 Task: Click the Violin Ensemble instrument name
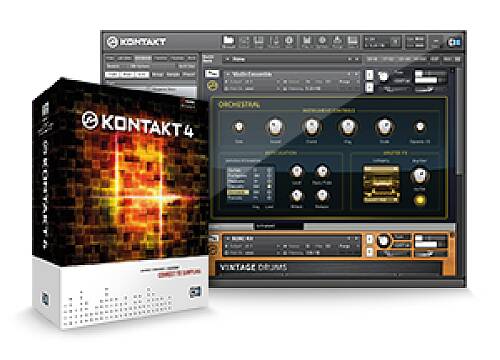click(252, 74)
